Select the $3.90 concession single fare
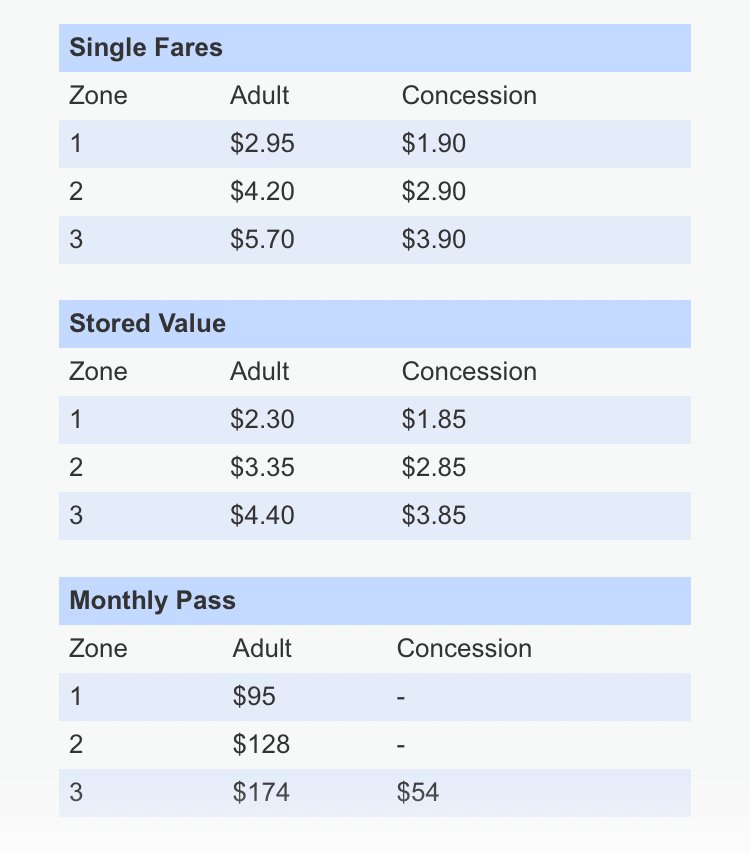Viewport: 750px width, 853px height. tap(434, 240)
